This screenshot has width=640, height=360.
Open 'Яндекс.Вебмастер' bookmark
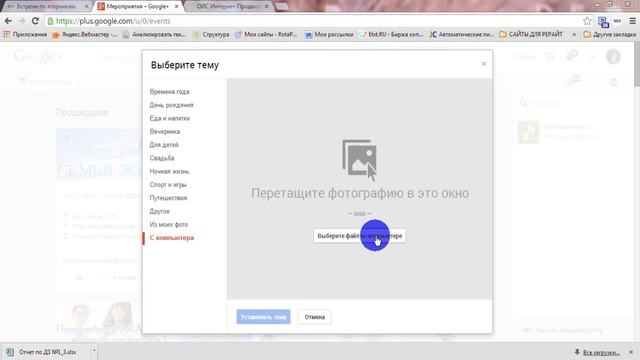[85, 35]
